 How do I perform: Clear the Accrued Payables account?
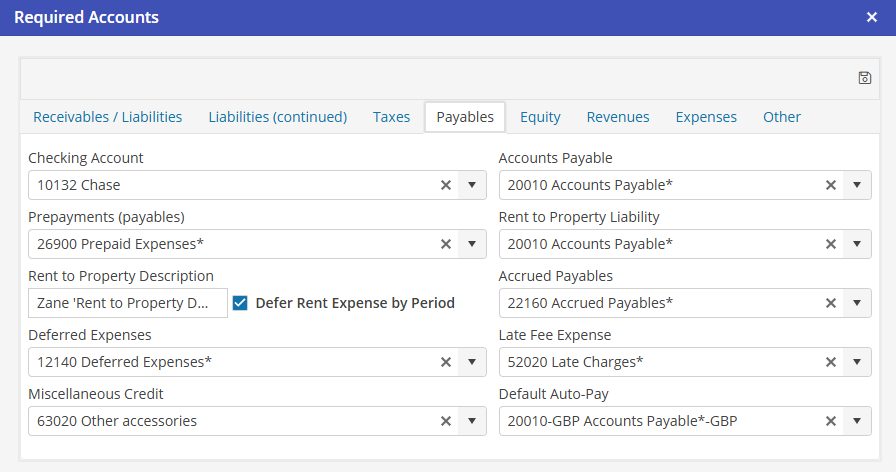pyautogui.click(x=830, y=303)
